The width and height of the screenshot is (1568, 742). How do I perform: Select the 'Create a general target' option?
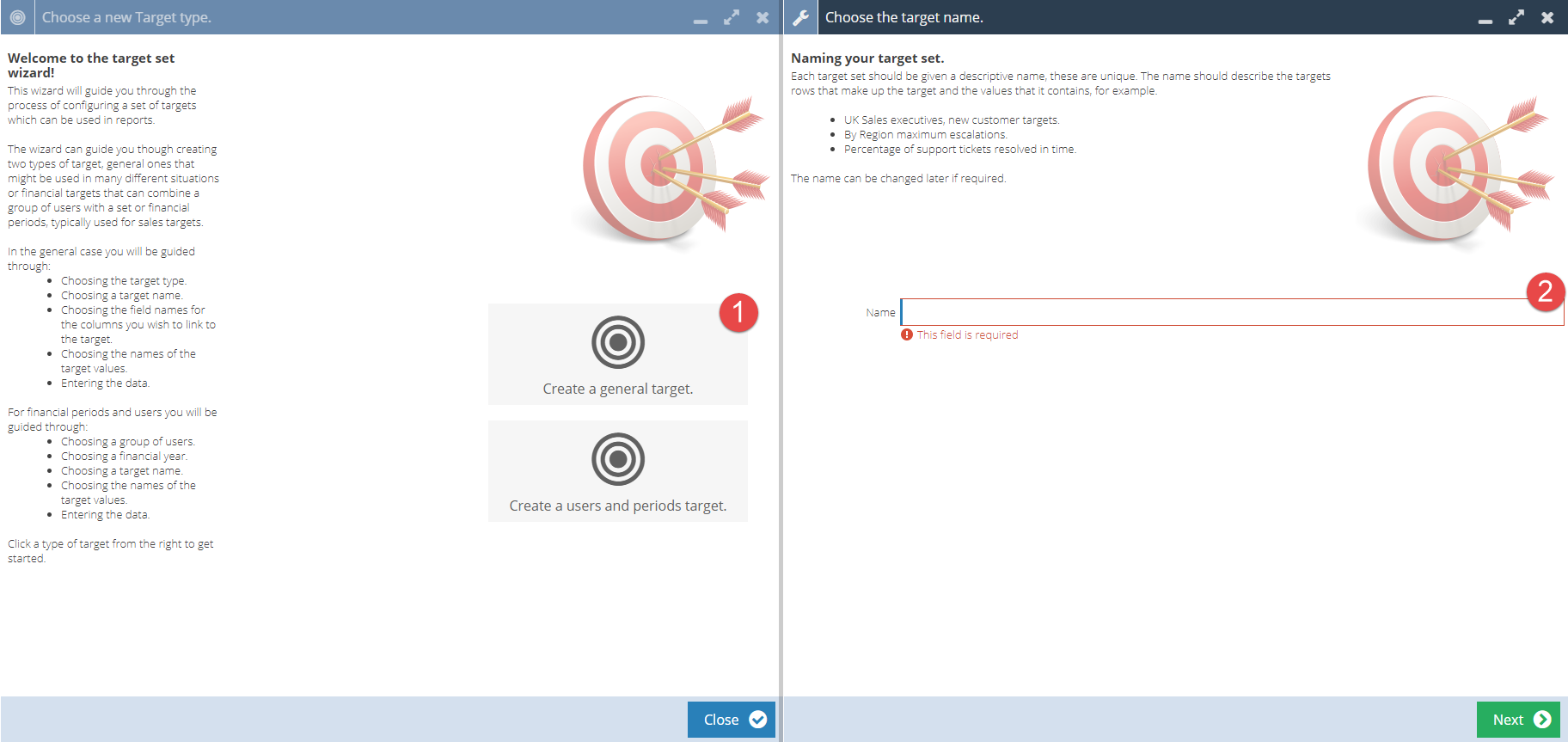(617, 354)
